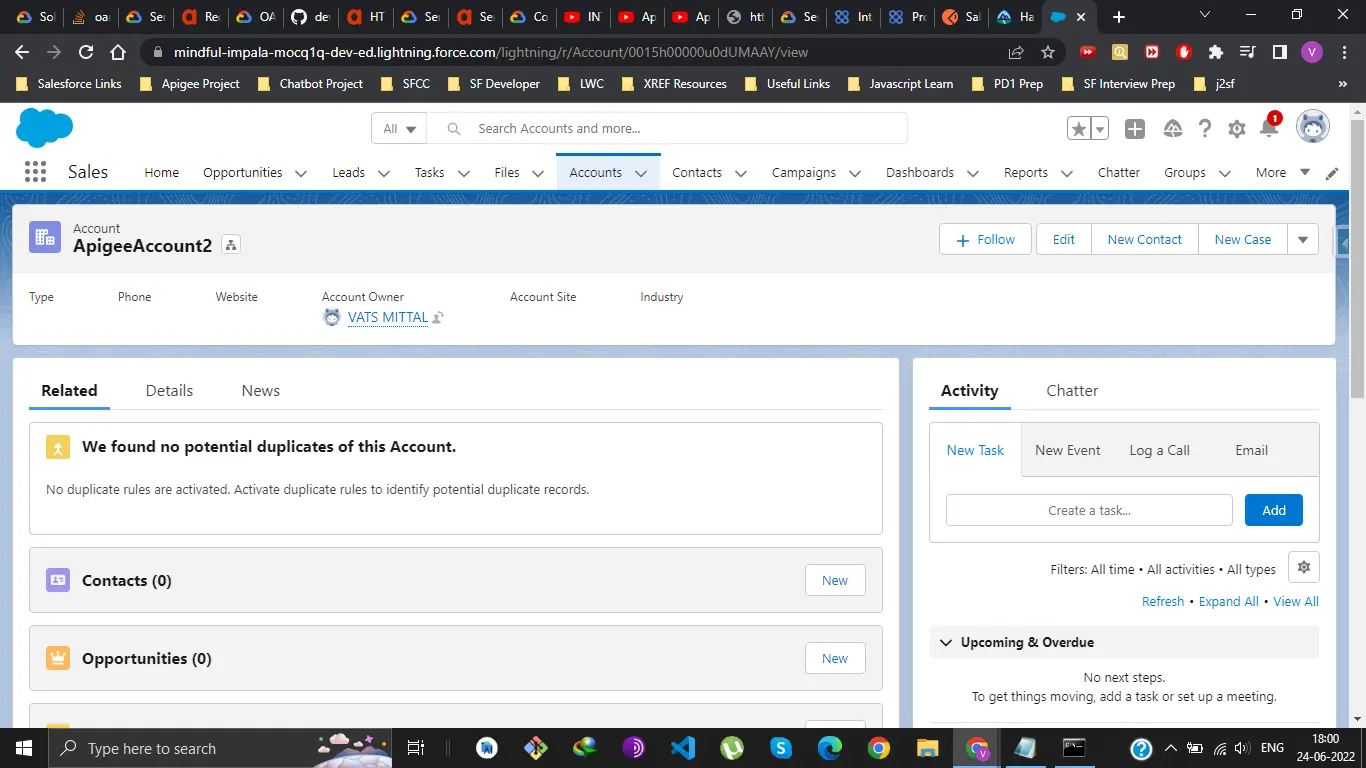Expand the Campaigns nav chevron
The image size is (1366, 768).
pyautogui.click(x=855, y=173)
